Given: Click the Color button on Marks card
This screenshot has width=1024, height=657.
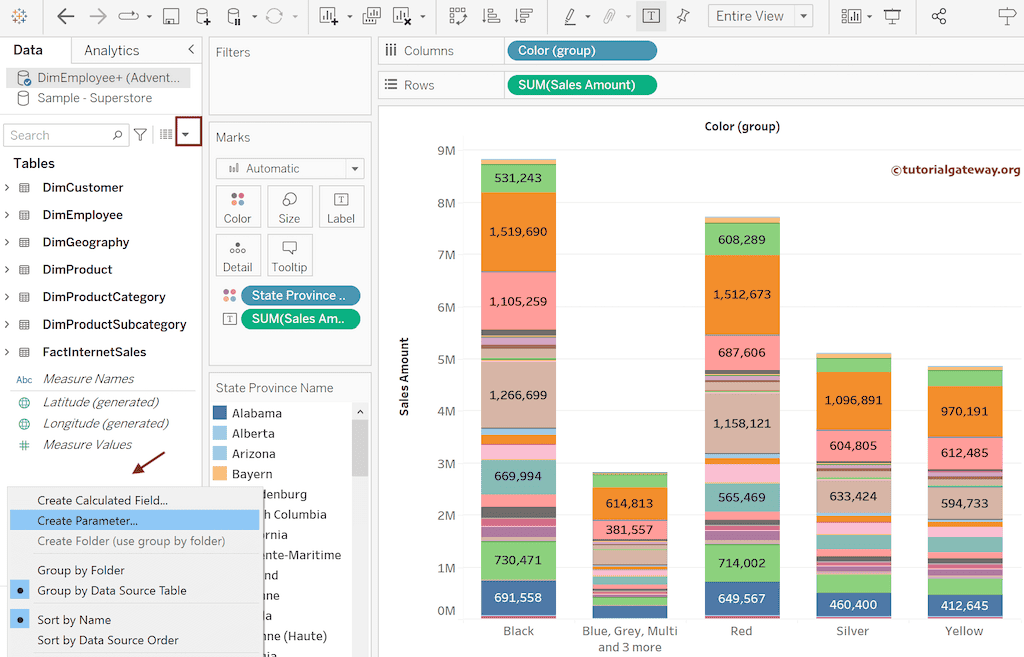Looking at the screenshot, I should (x=238, y=206).
